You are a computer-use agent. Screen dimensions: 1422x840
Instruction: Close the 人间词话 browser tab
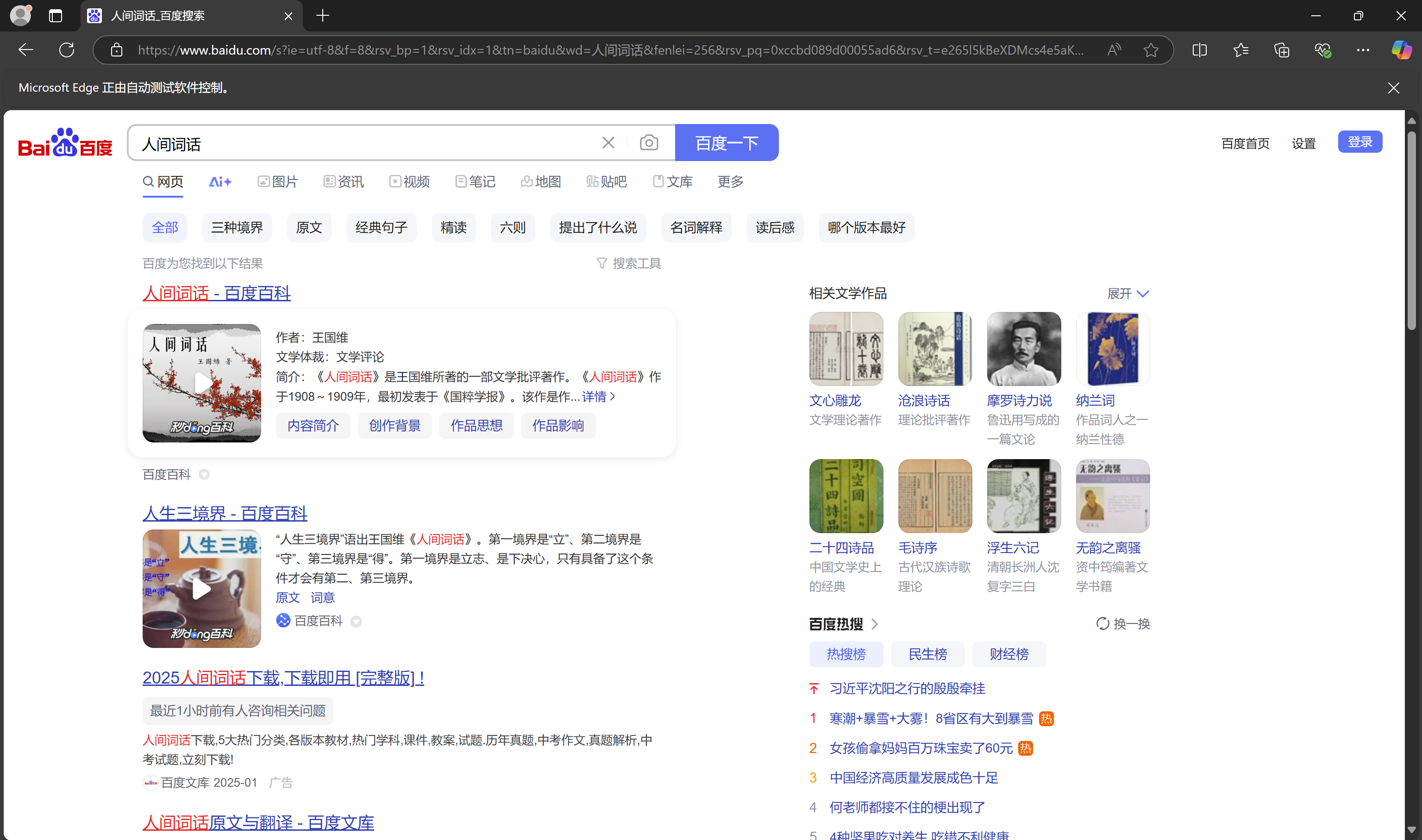point(288,16)
